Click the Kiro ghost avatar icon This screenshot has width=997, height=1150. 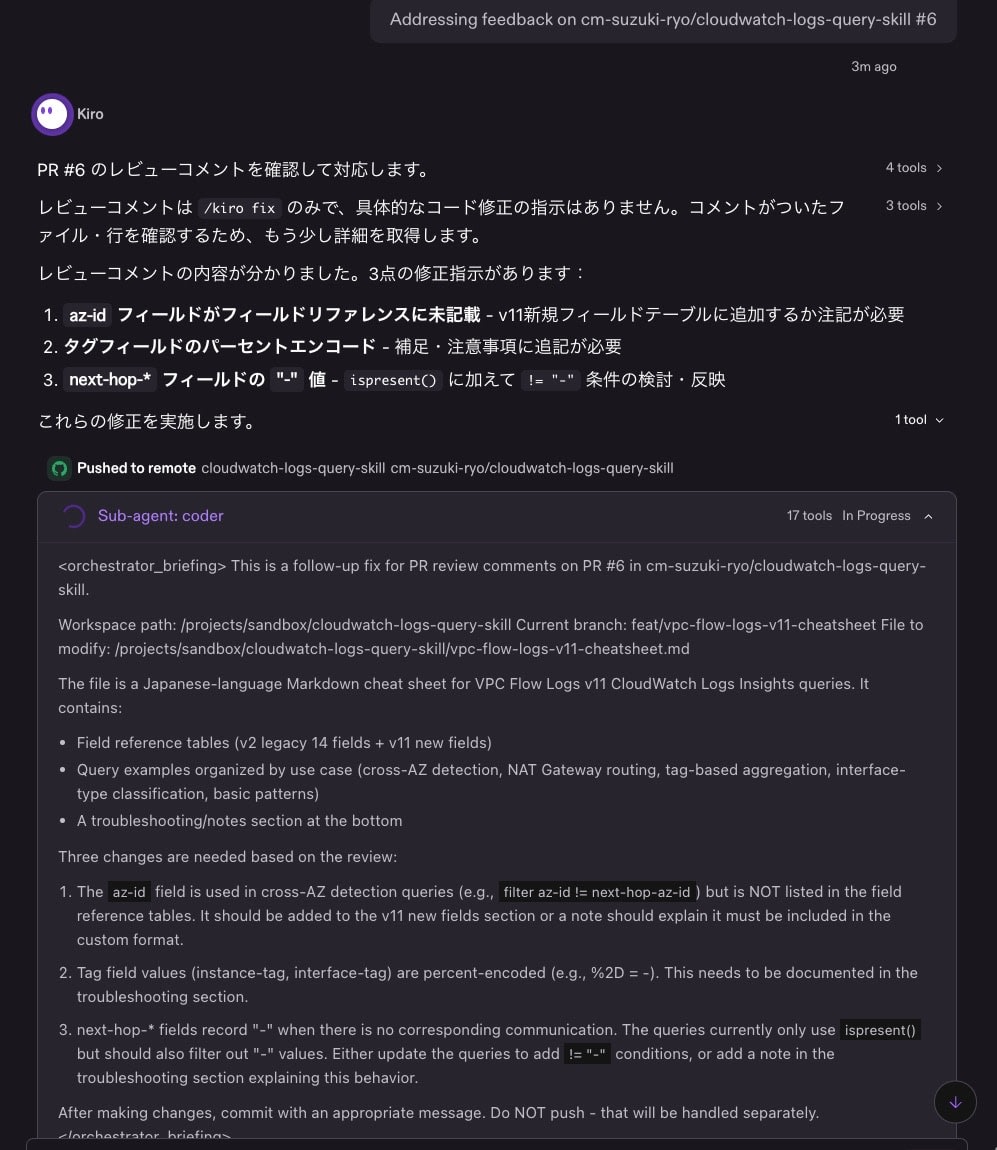pyautogui.click(x=52, y=114)
